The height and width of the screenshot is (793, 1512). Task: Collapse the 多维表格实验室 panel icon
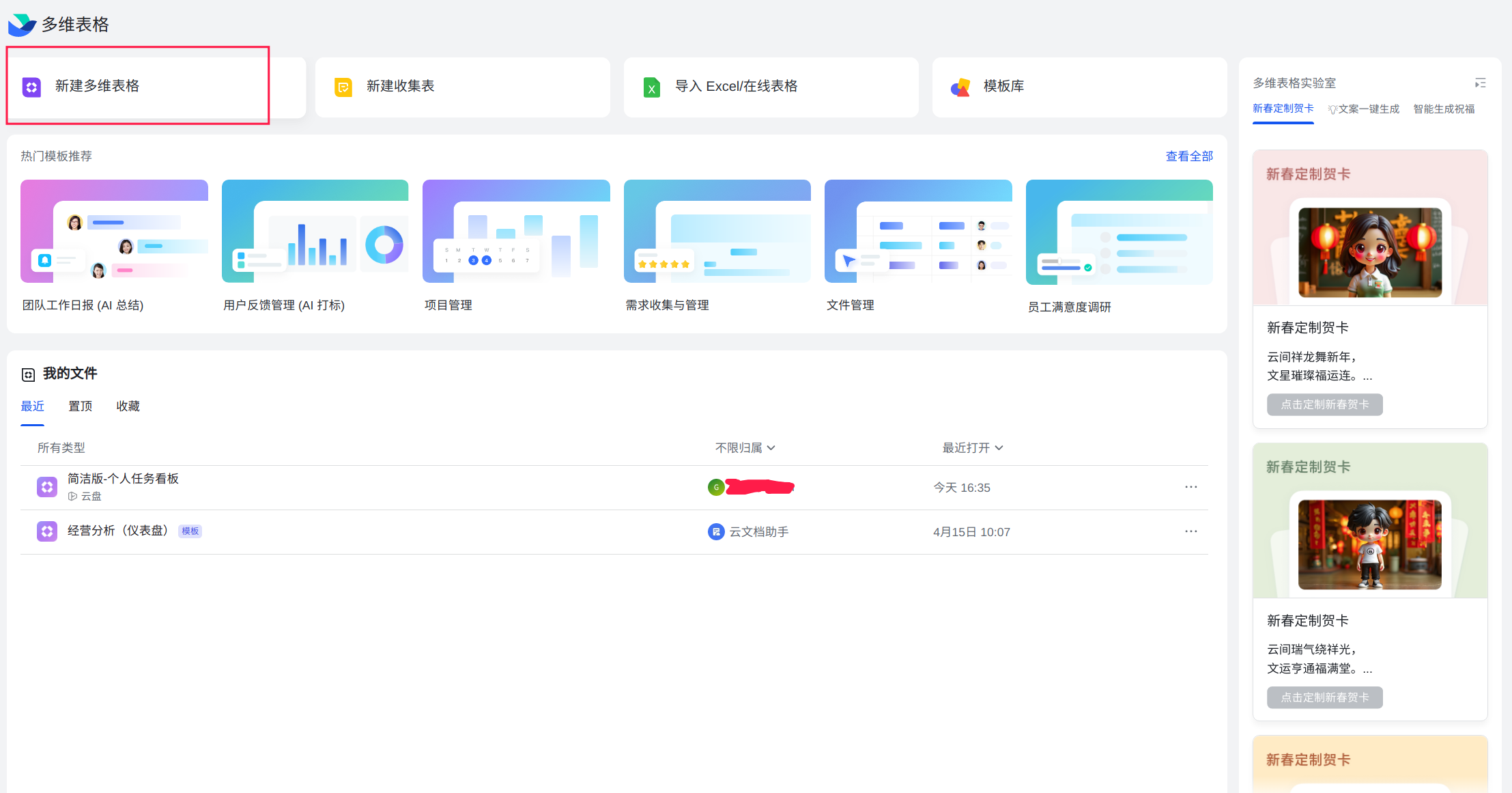[x=1480, y=83]
